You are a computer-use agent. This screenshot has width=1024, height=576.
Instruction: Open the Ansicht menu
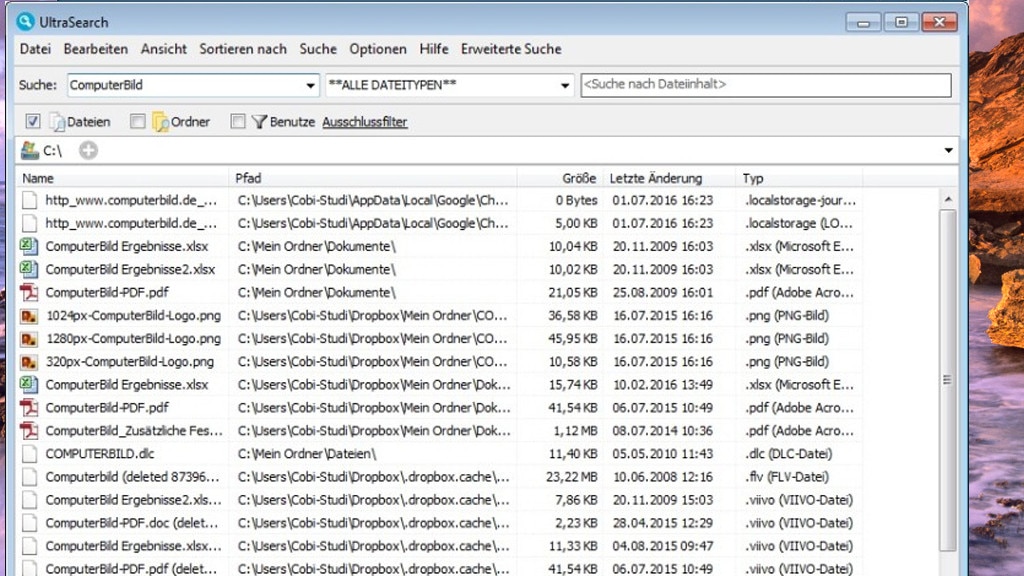(x=164, y=49)
